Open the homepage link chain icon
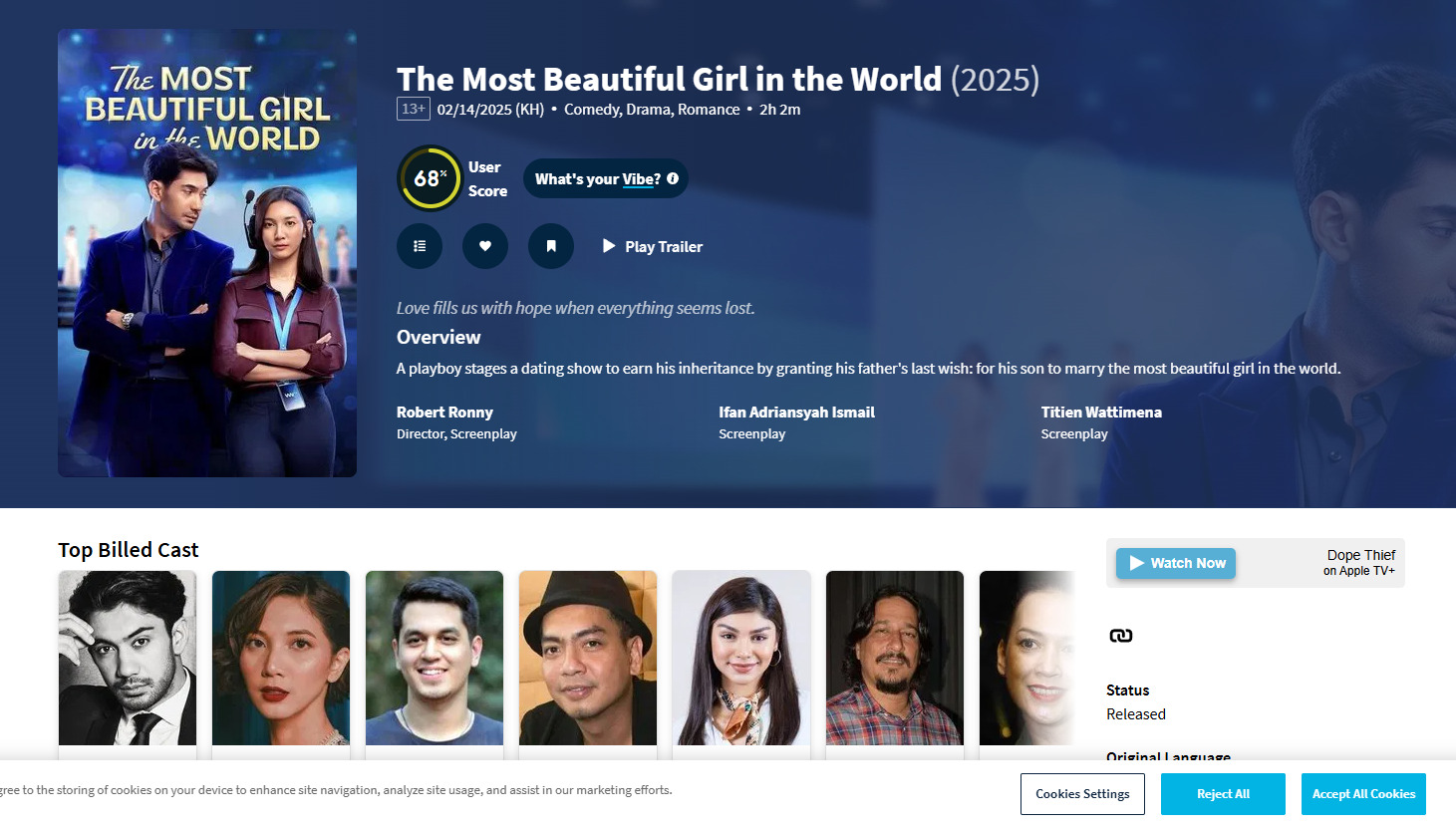This screenshot has width=1456, height=829. 1121,636
